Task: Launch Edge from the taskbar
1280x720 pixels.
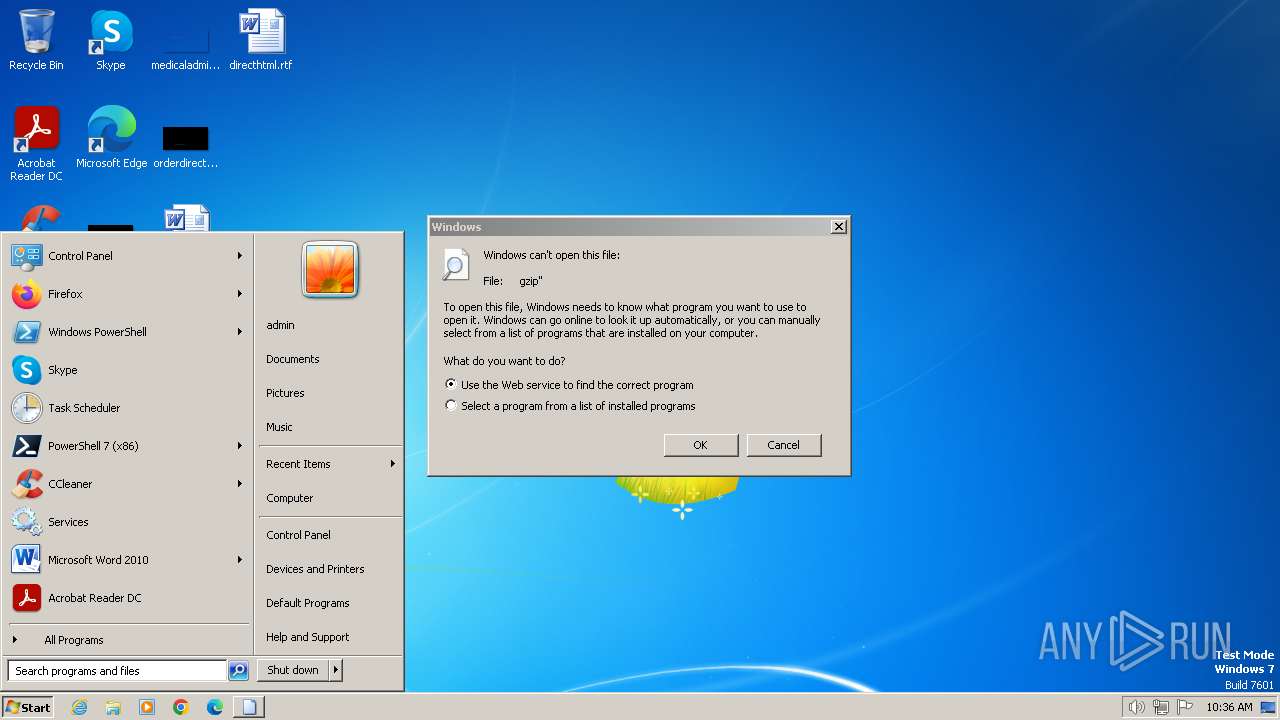Action: (215, 707)
